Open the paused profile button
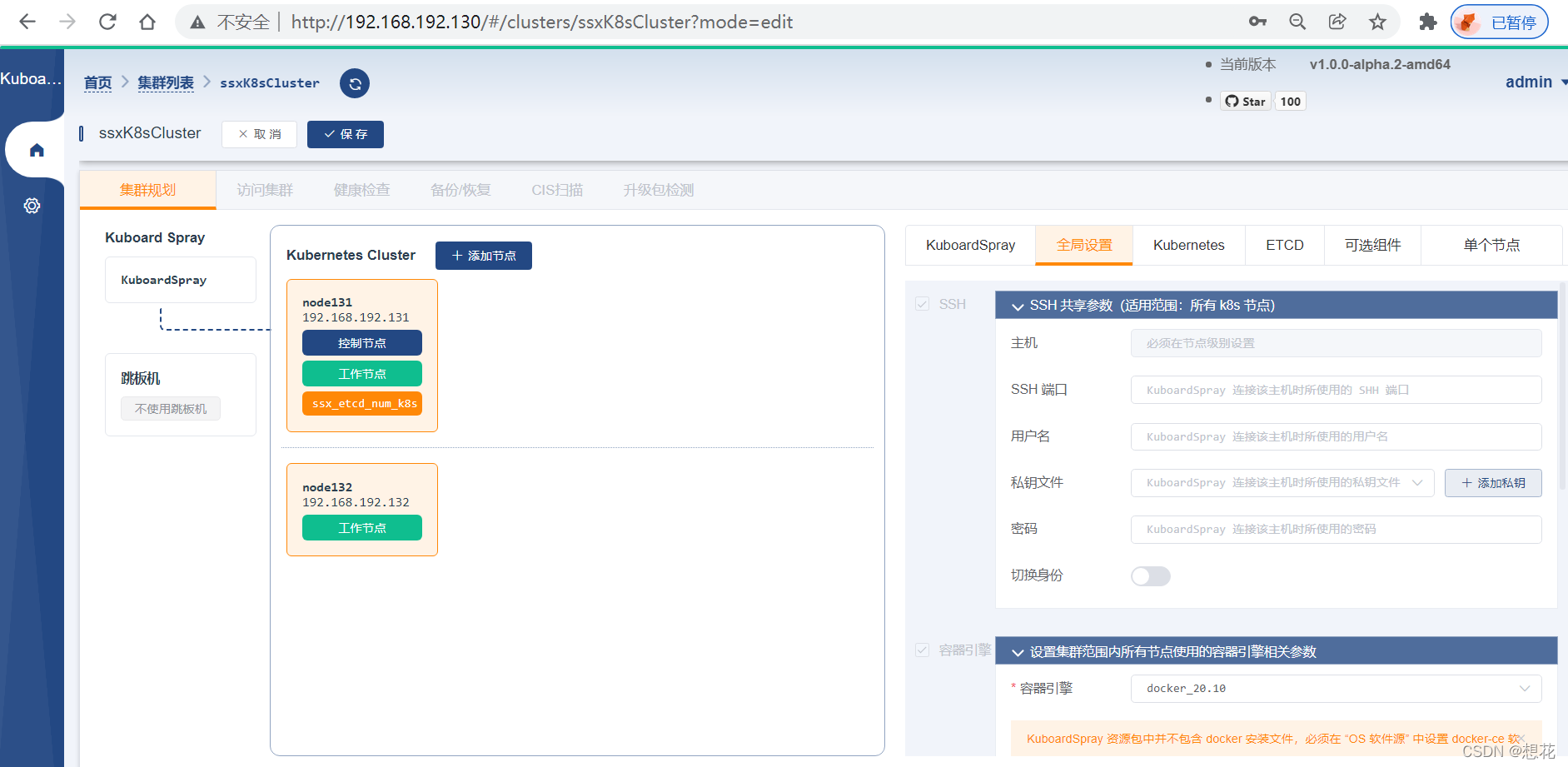 pyautogui.click(x=1500, y=22)
